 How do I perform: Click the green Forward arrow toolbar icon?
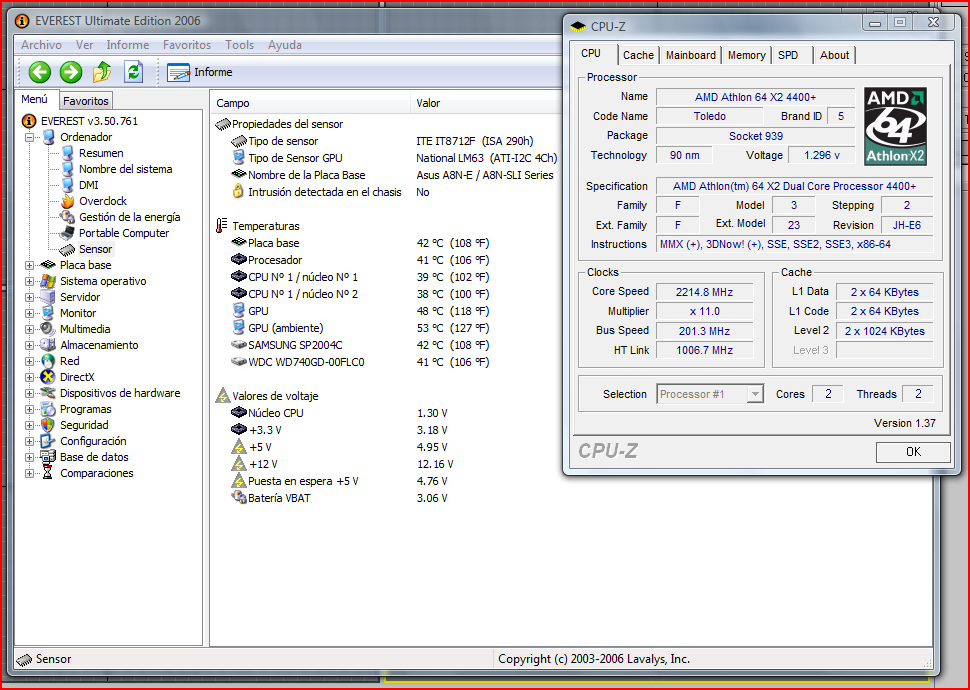(x=71, y=72)
